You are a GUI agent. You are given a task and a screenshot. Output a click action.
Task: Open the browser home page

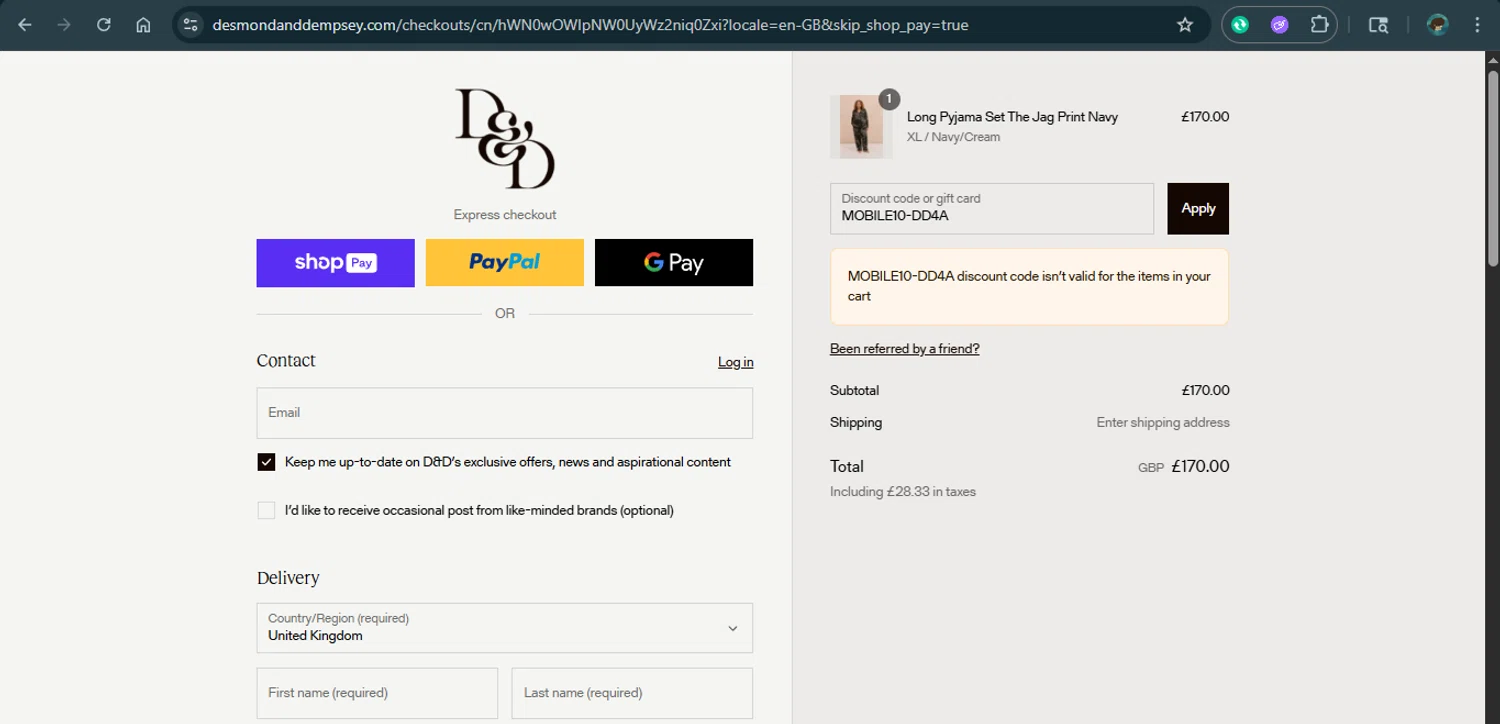click(143, 25)
